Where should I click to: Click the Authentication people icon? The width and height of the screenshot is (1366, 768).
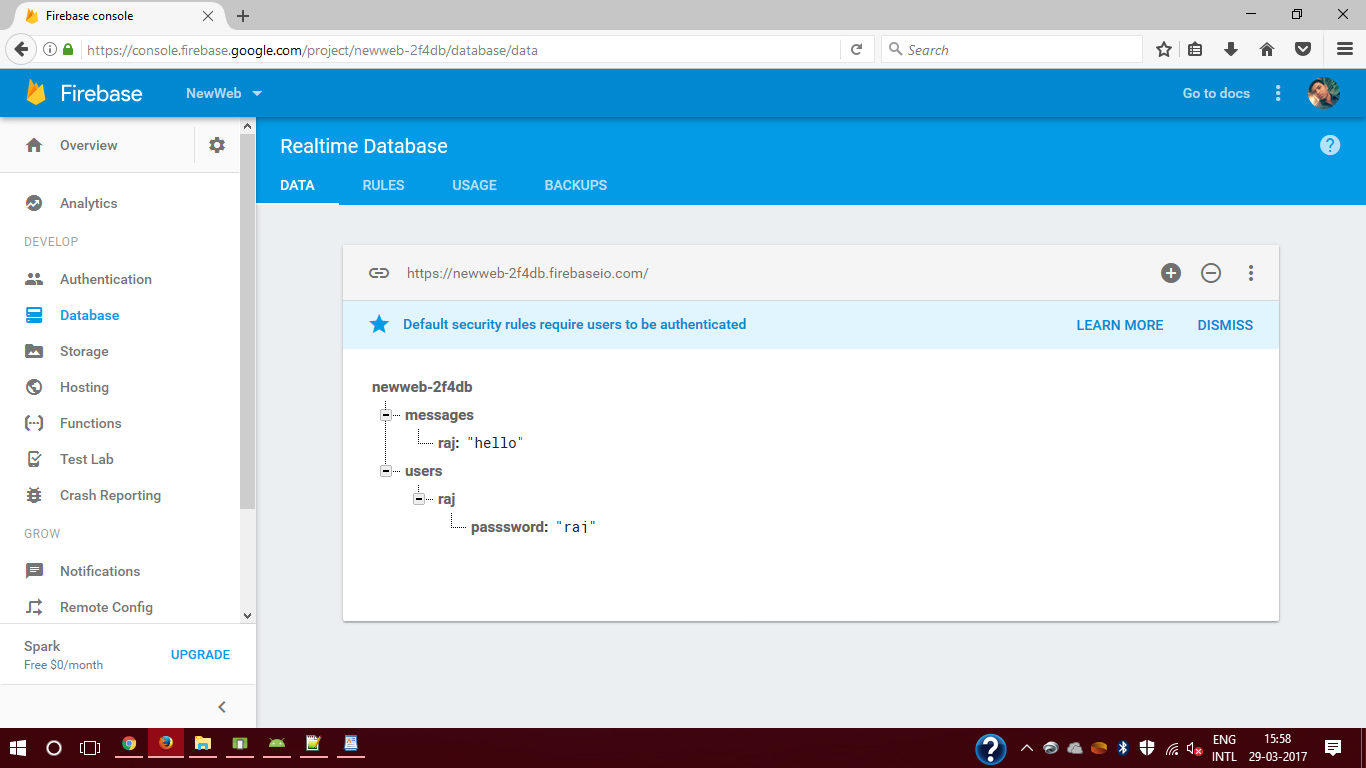(34, 279)
